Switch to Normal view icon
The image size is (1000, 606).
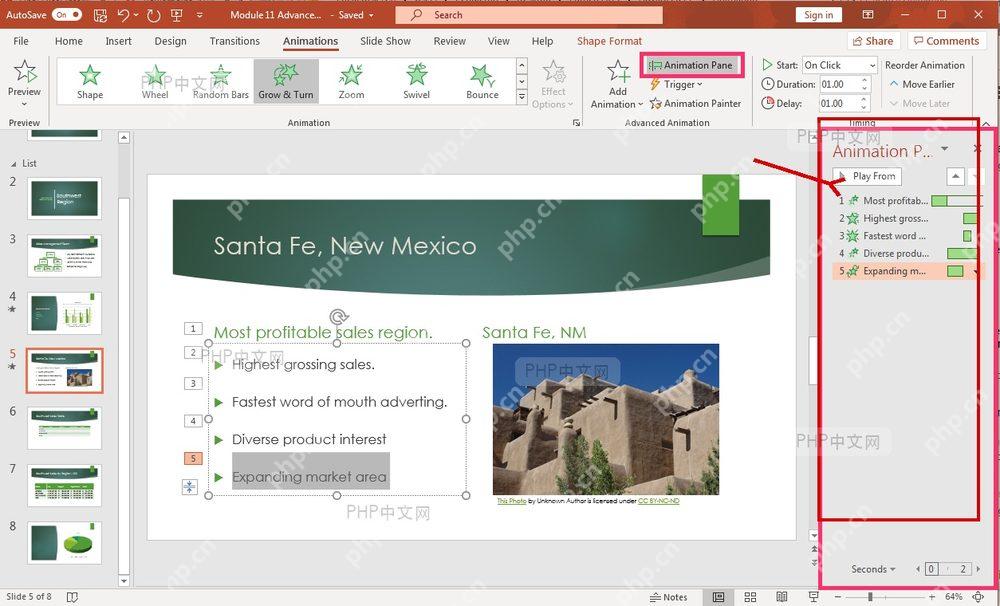click(x=719, y=597)
